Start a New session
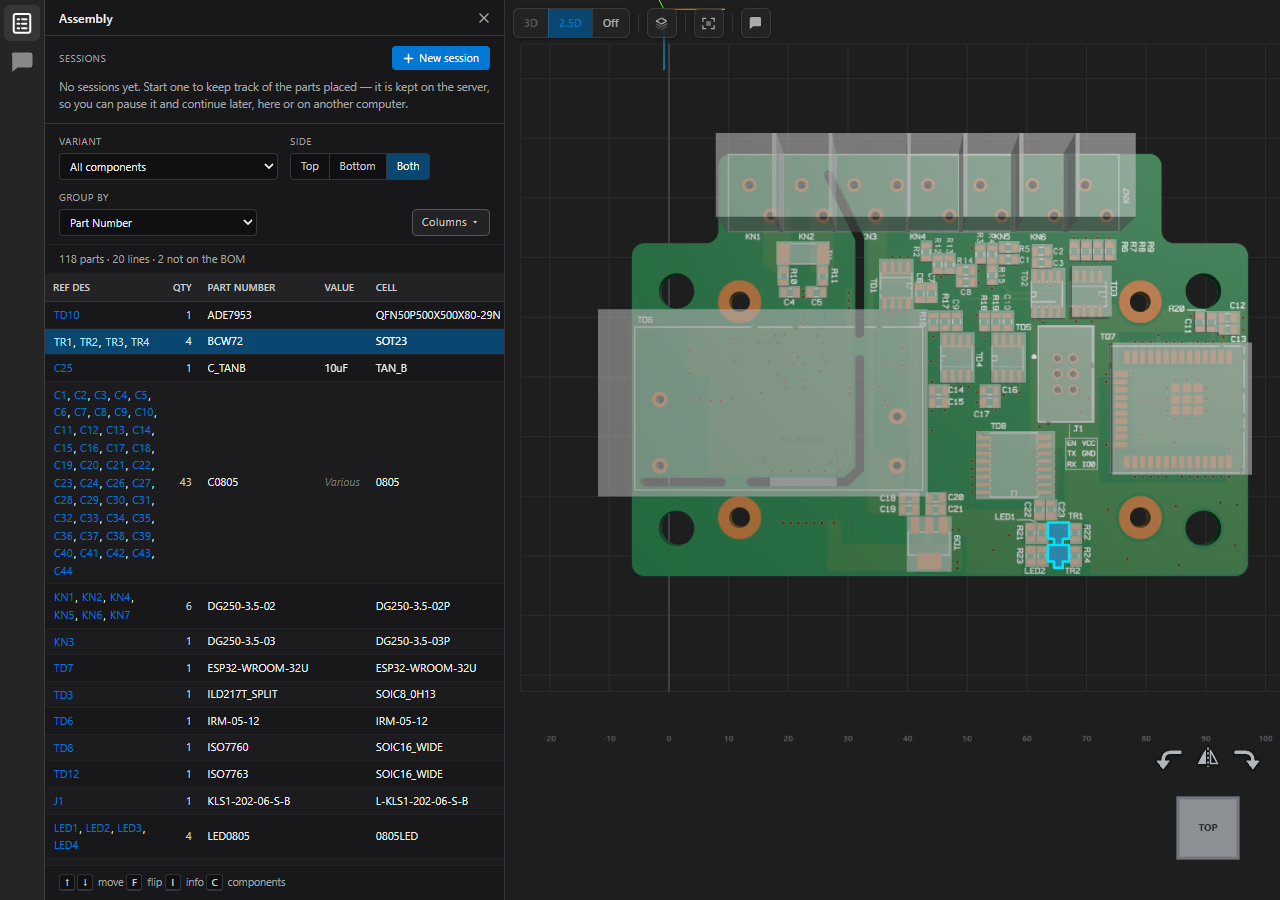 coord(441,58)
